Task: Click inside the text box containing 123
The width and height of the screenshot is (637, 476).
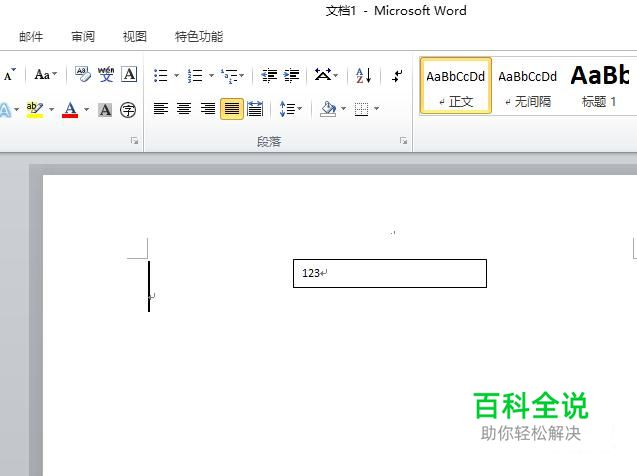Action: 390,273
